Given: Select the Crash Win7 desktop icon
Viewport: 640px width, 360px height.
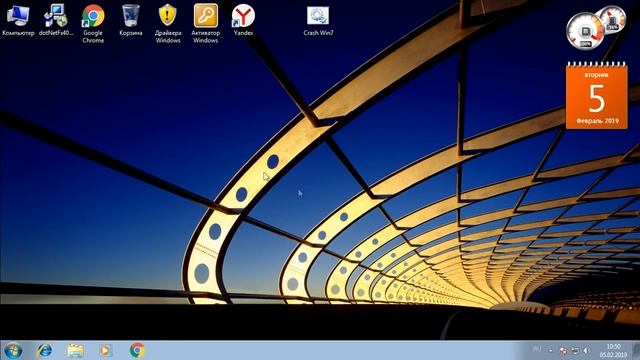Looking at the screenshot, I should pyautogui.click(x=318, y=21).
